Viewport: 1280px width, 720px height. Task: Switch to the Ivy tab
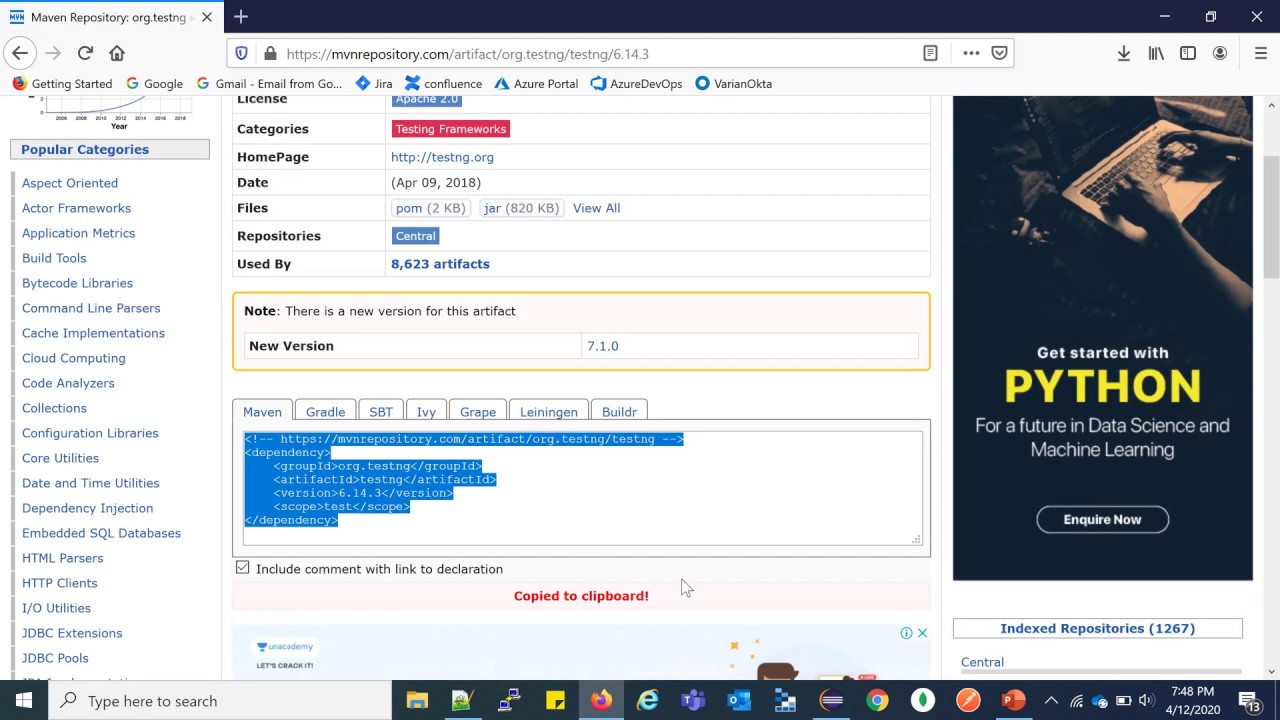pyautogui.click(x=426, y=412)
